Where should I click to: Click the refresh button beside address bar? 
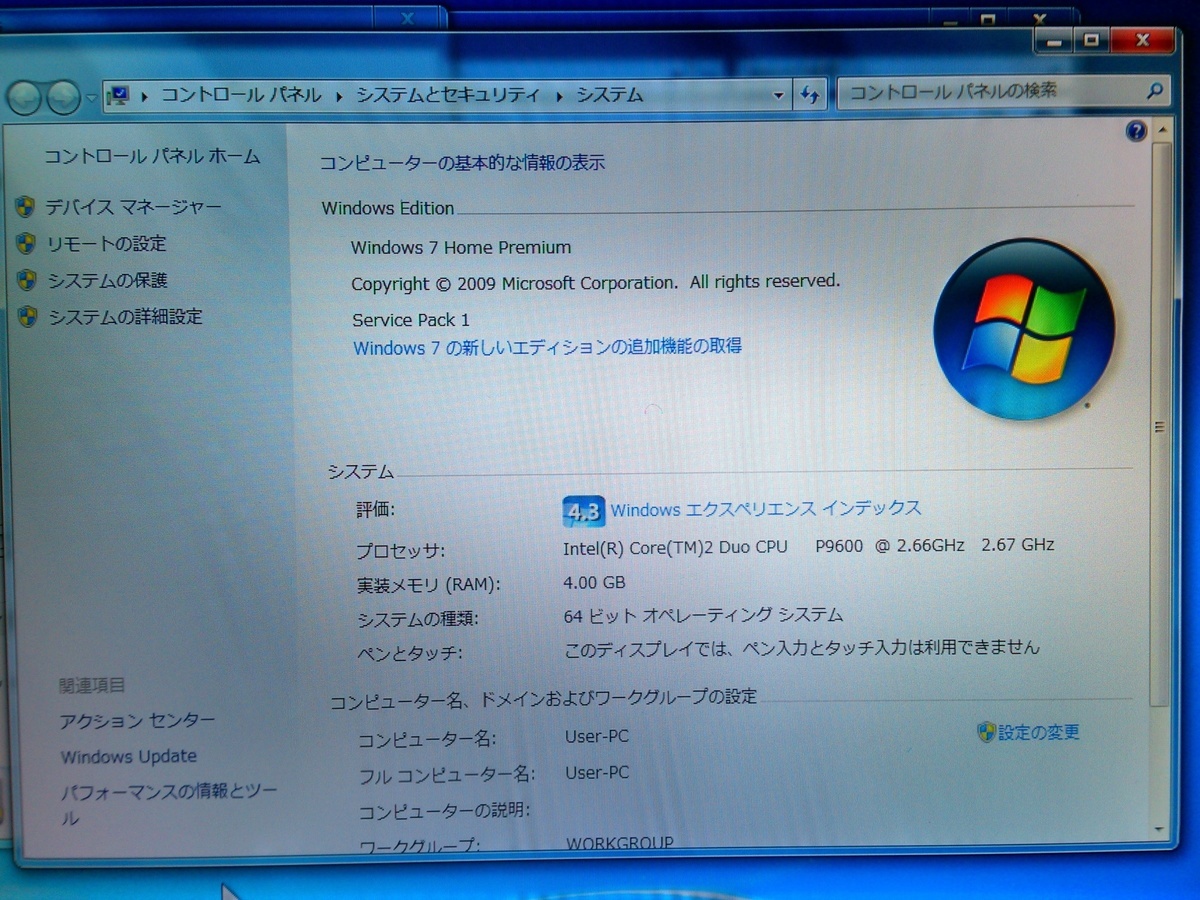pyautogui.click(x=809, y=95)
